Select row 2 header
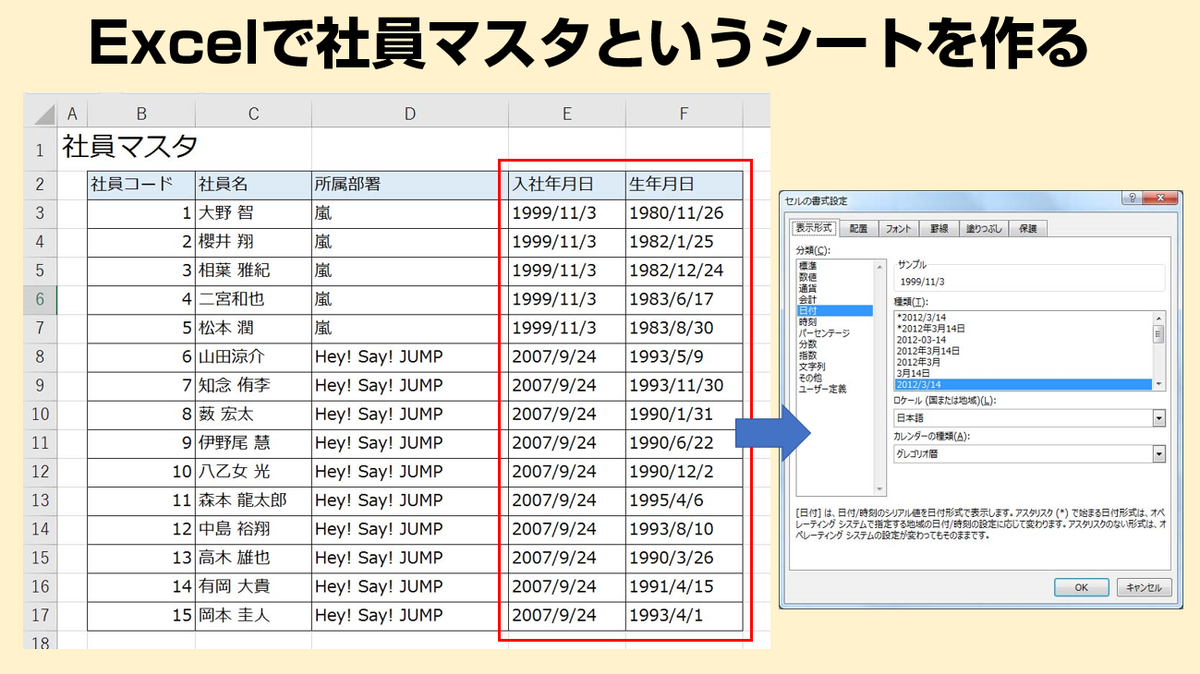The width and height of the screenshot is (1200, 674). (x=40, y=185)
